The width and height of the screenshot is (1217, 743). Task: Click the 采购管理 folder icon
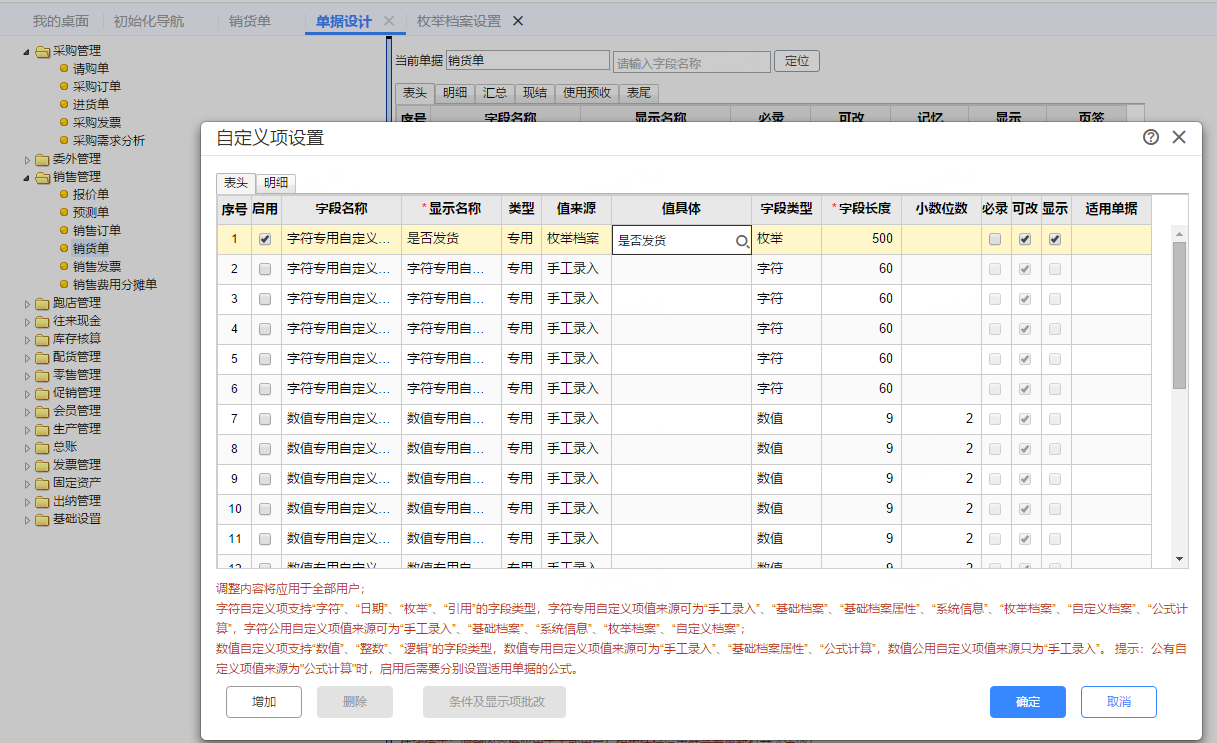point(42,51)
